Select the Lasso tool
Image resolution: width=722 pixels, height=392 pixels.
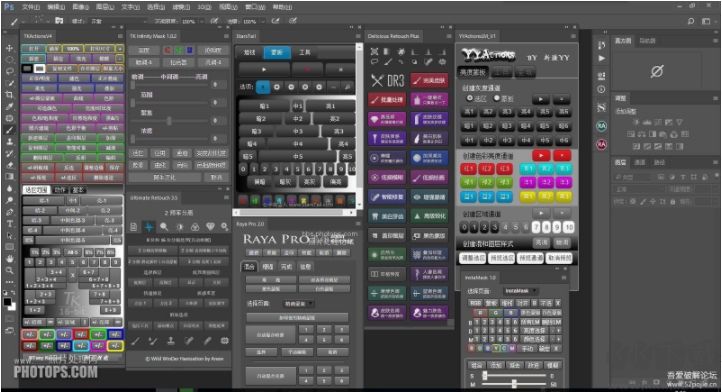pos(9,71)
